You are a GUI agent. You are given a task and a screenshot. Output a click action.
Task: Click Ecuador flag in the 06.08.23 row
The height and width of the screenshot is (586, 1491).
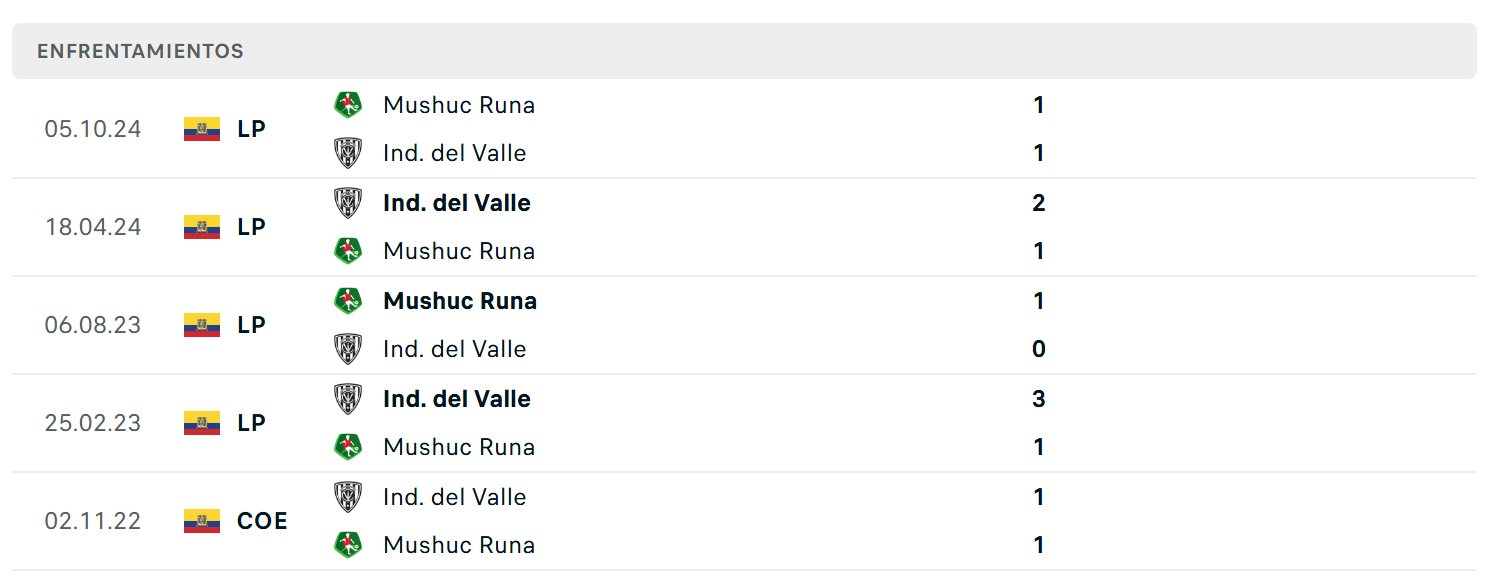[x=202, y=325]
